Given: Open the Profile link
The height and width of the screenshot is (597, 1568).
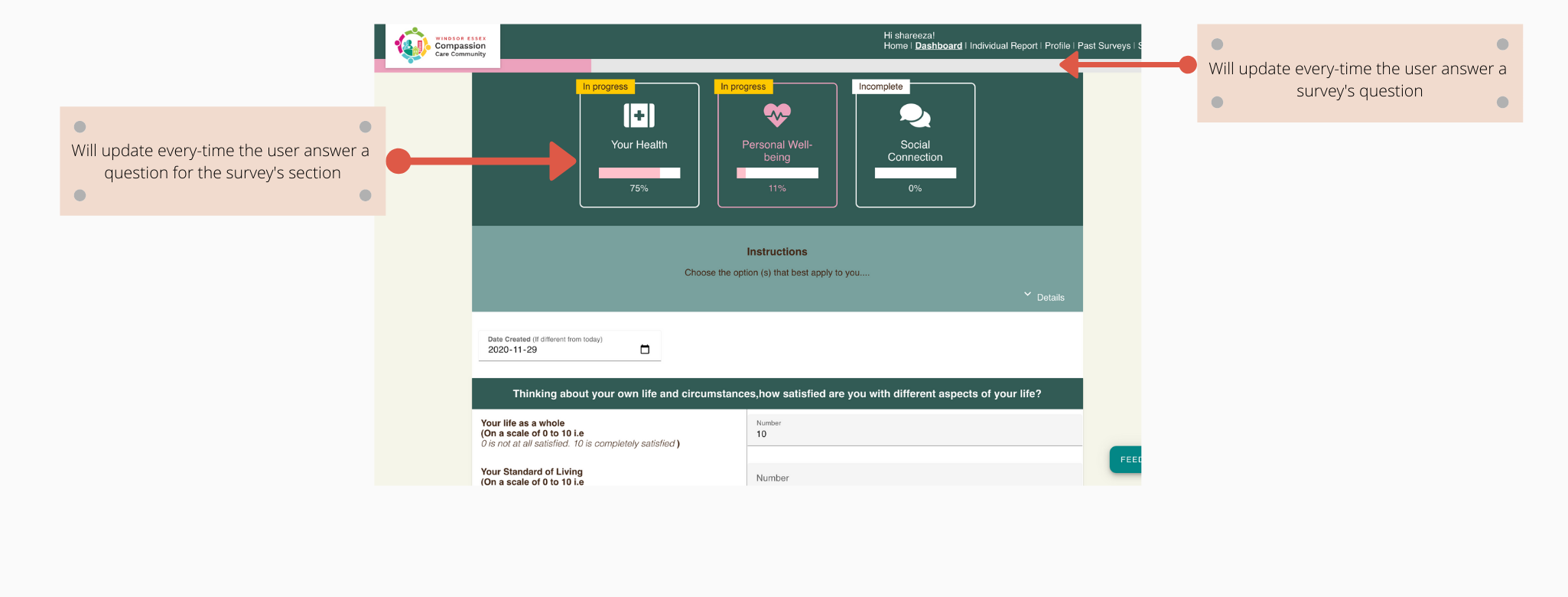Looking at the screenshot, I should click(x=1057, y=46).
